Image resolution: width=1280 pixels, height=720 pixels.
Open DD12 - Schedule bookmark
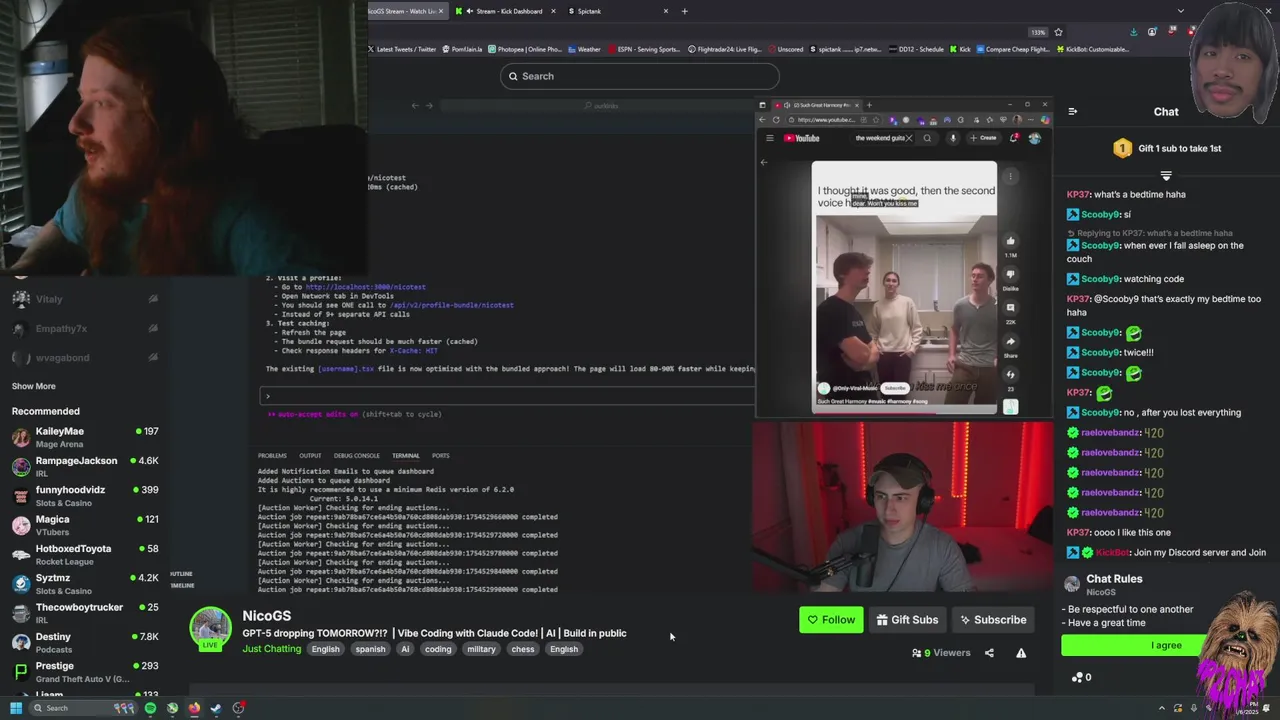pyautogui.click(x=915, y=49)
